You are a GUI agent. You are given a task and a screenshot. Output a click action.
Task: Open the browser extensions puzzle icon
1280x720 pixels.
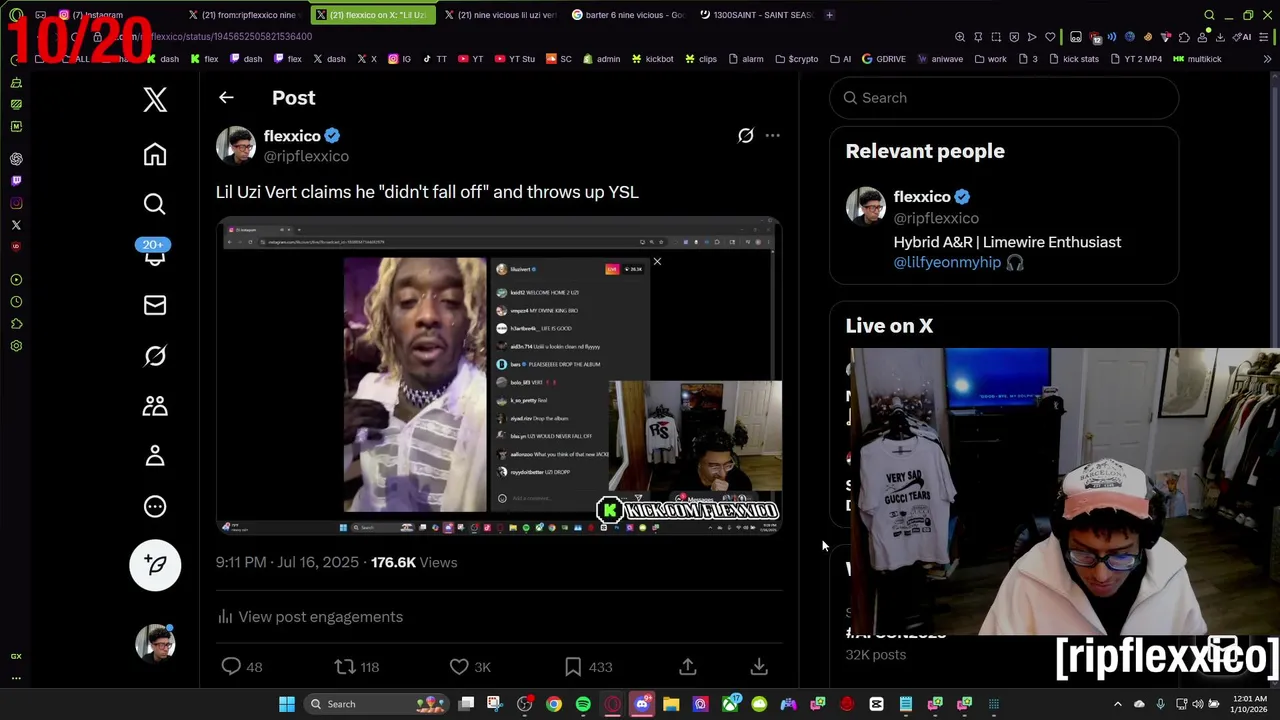(1184, 37)
